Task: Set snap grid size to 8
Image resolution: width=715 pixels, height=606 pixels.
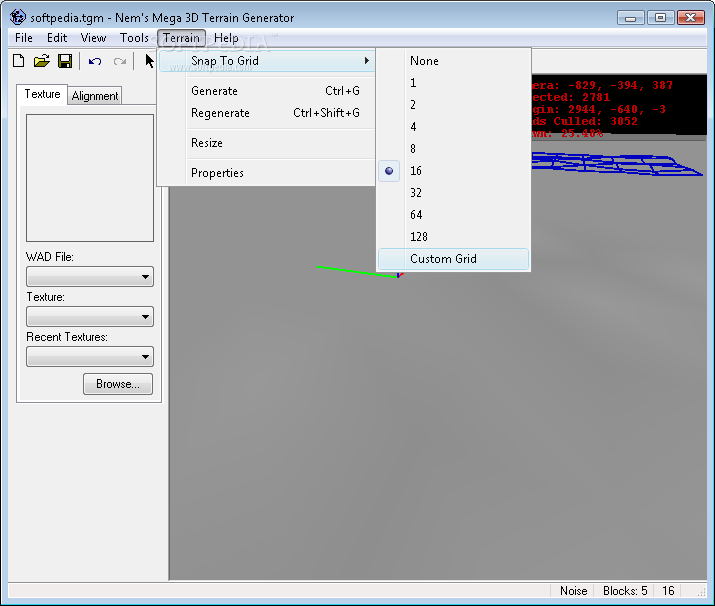Action: tap(453, 149)
